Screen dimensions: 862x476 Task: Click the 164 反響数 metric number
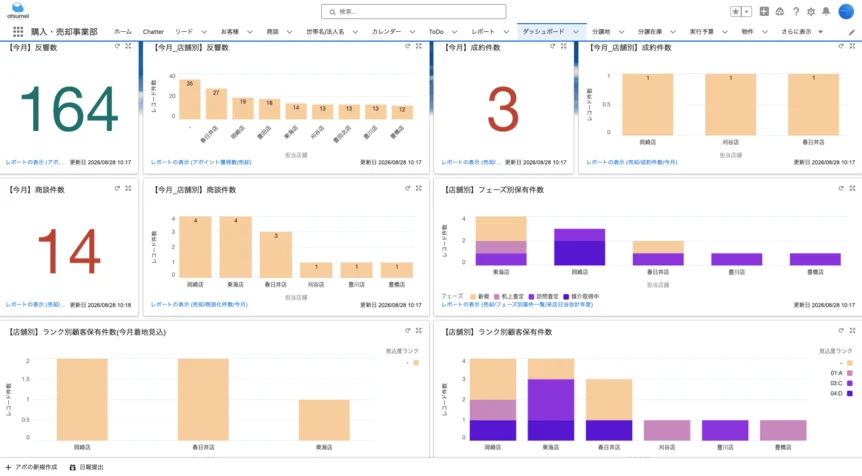69,109
